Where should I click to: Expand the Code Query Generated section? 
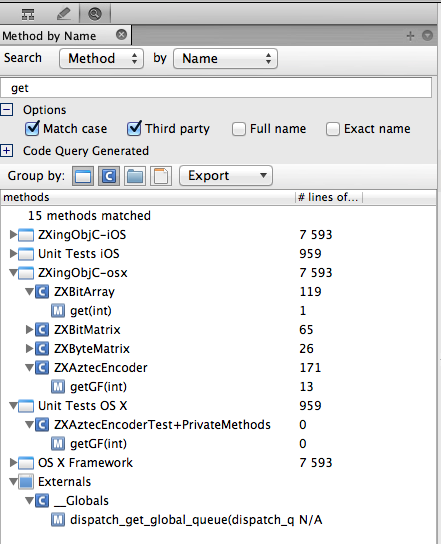pos(7,151)
